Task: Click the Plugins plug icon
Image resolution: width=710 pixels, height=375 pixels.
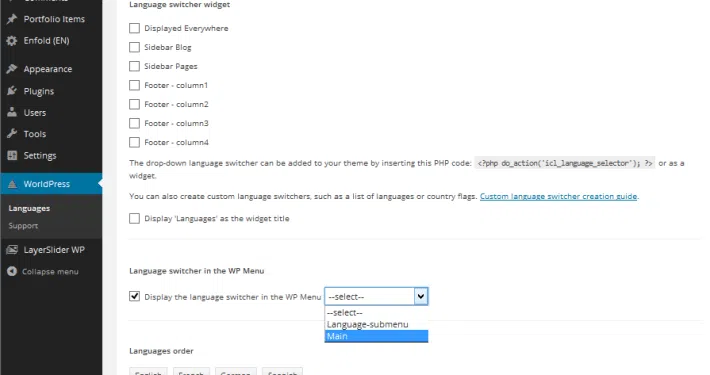Action: pos(12,91)
